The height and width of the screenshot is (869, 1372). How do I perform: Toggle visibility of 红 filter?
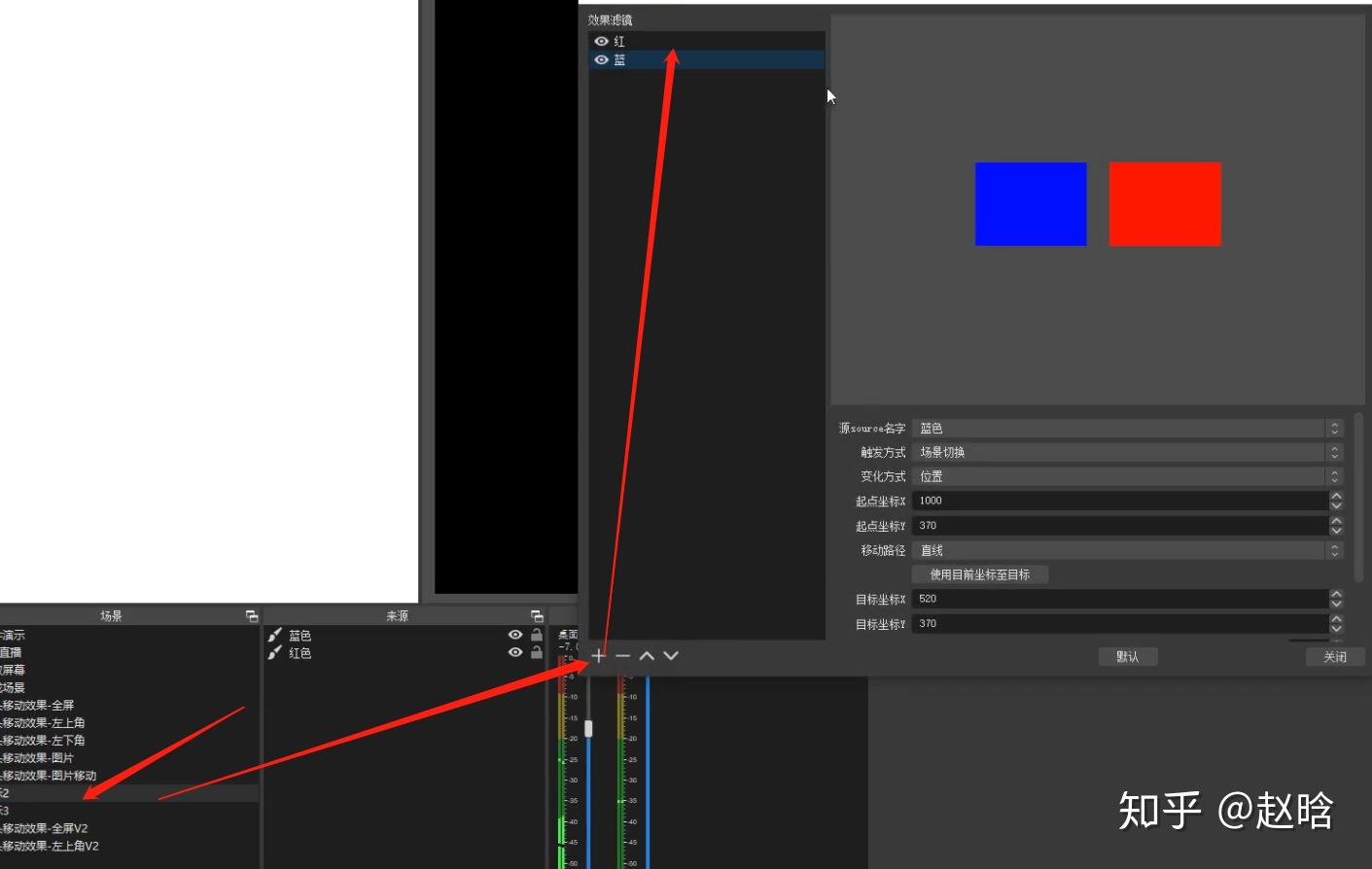(x=601, y=41)
